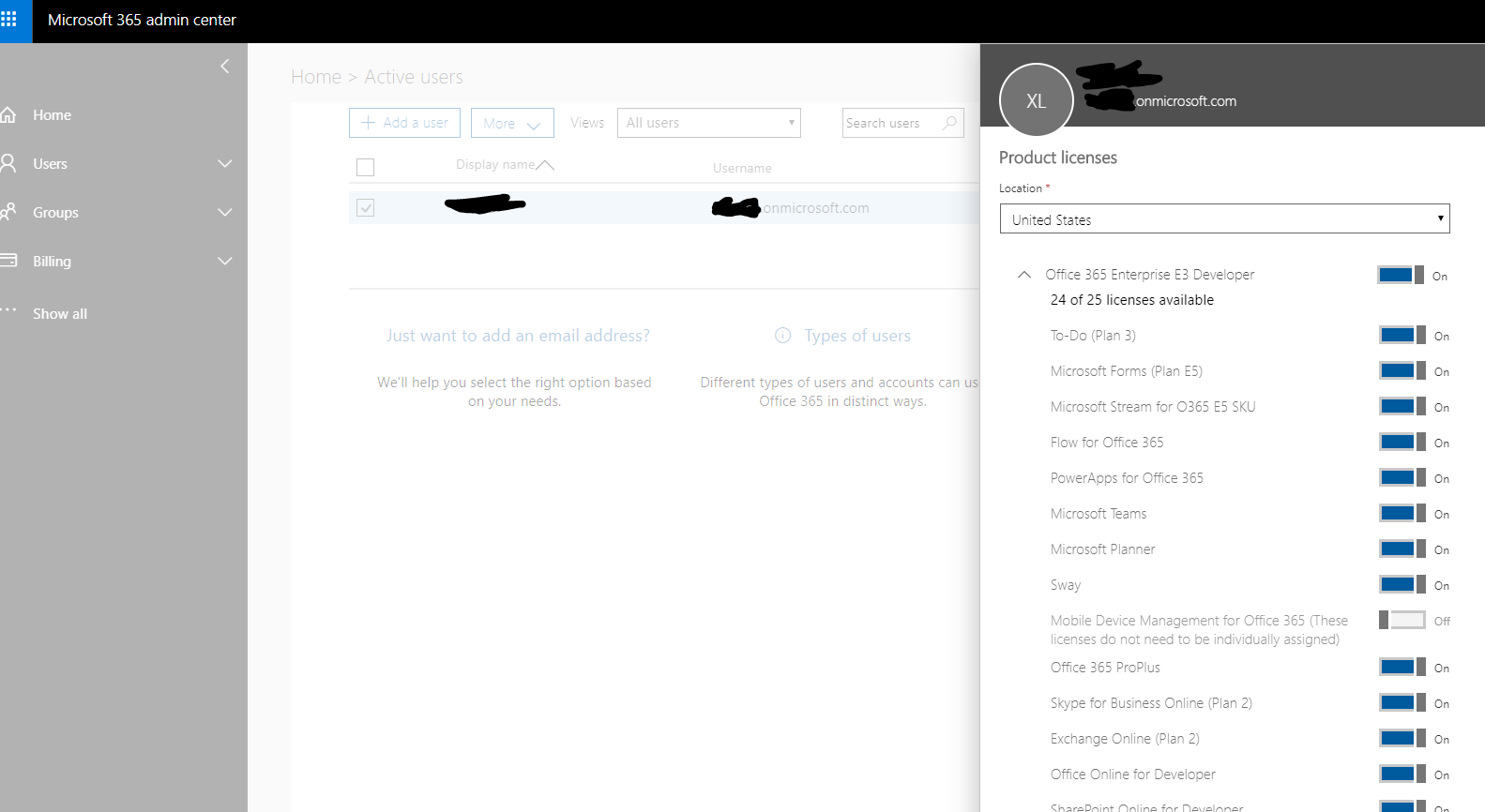This screenshot has height=812, width=1485.
Task: Click '24 of 25 licenses available' text
Action: (x=1132, y=300)
